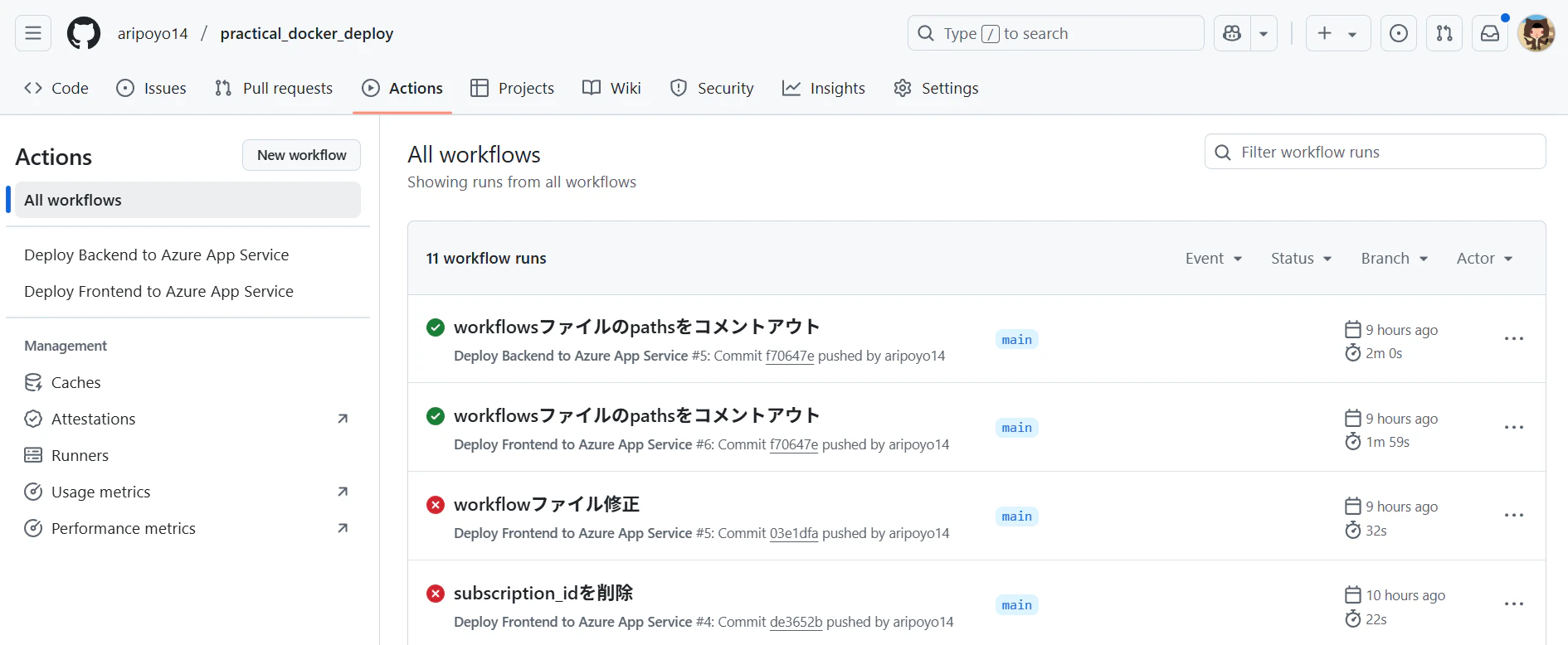Image resolution: width=1568 pixels, height=645 pixels.
Task: Go to GitHub homepage via Octocat logo
Action: 84,33
